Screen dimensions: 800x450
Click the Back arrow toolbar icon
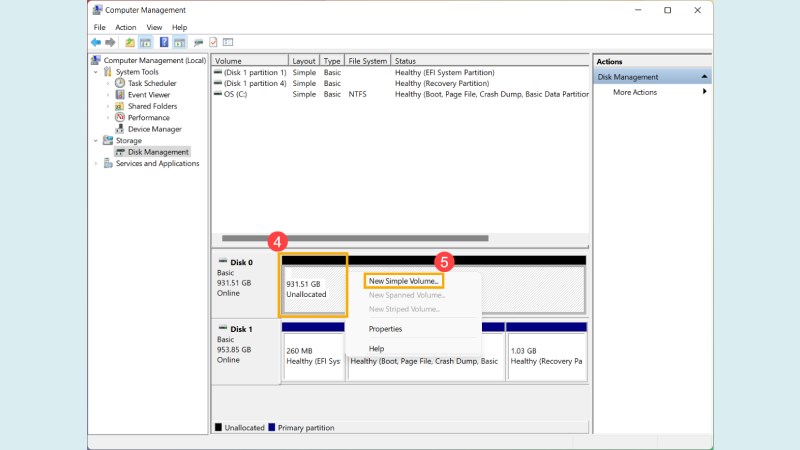point(95,42)
